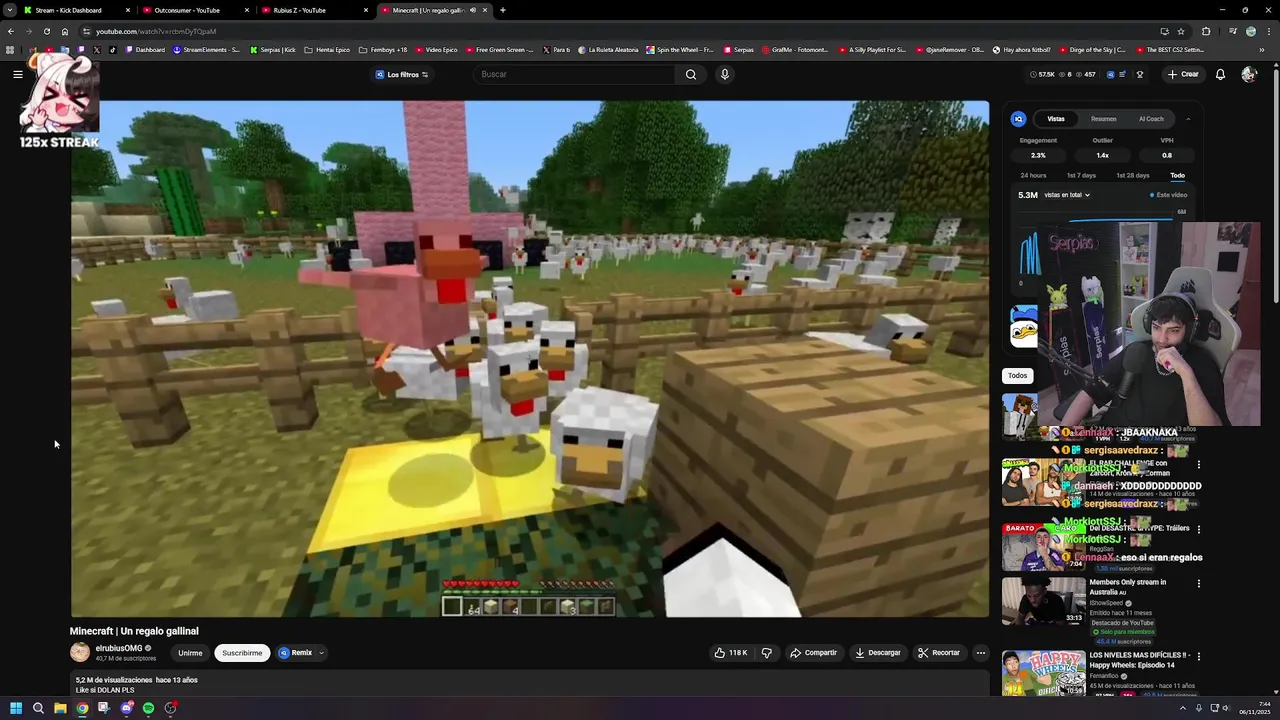Click the Minecraft video player
The height and width of the screenshot is (720, 1280).
[530, 359]
